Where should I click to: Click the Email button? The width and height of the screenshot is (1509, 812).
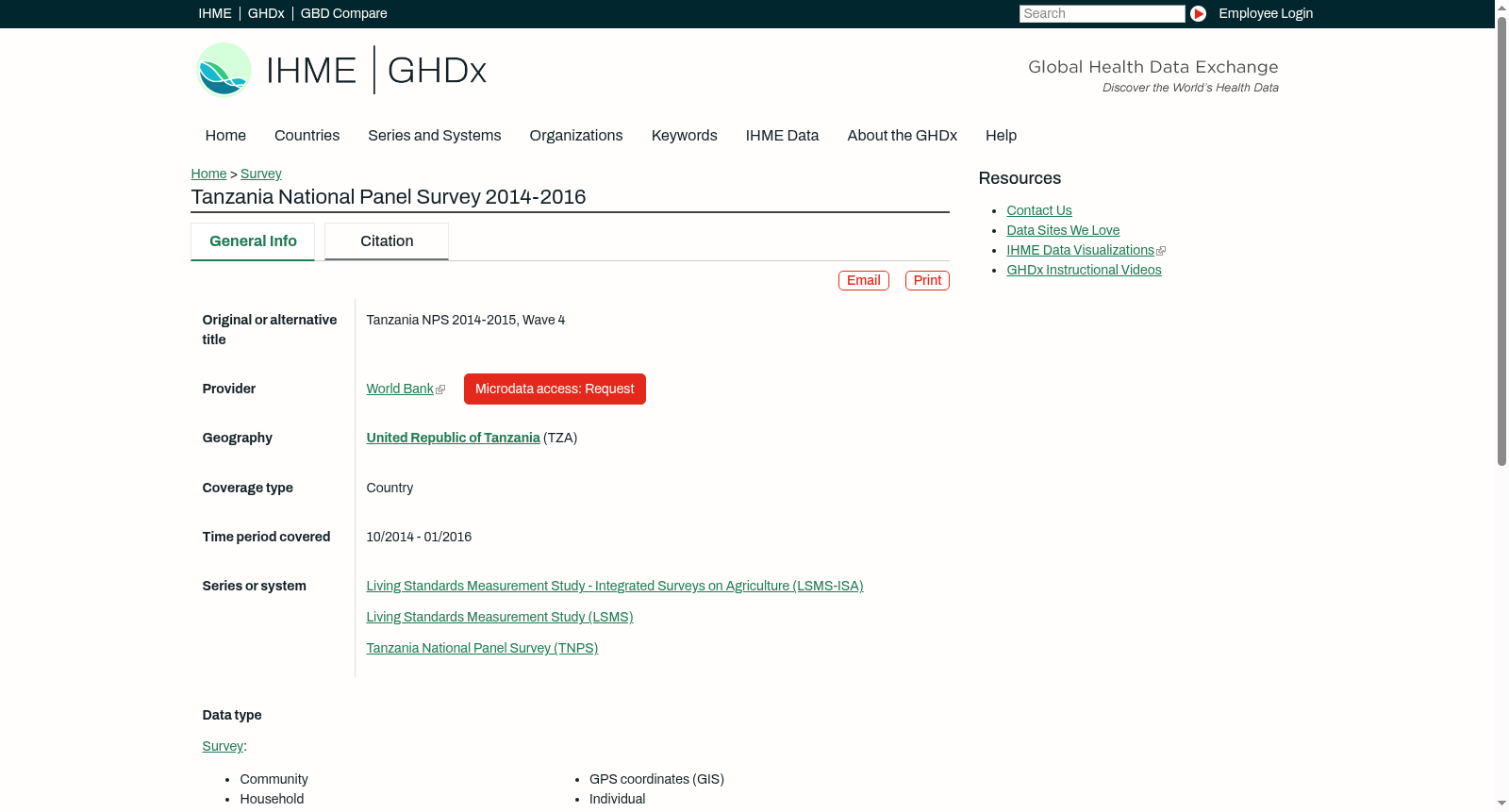[864, 280]
